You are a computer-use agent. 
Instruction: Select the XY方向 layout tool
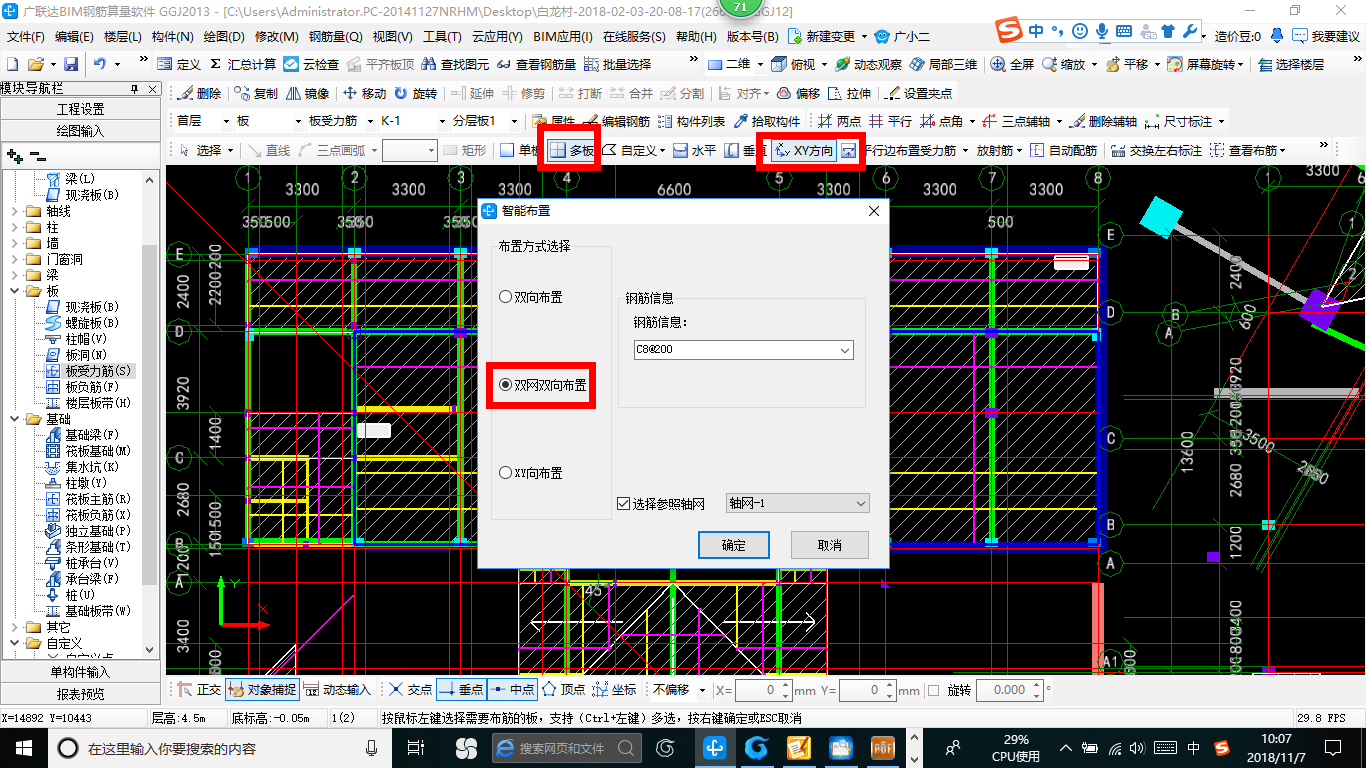tap(803, 151)
